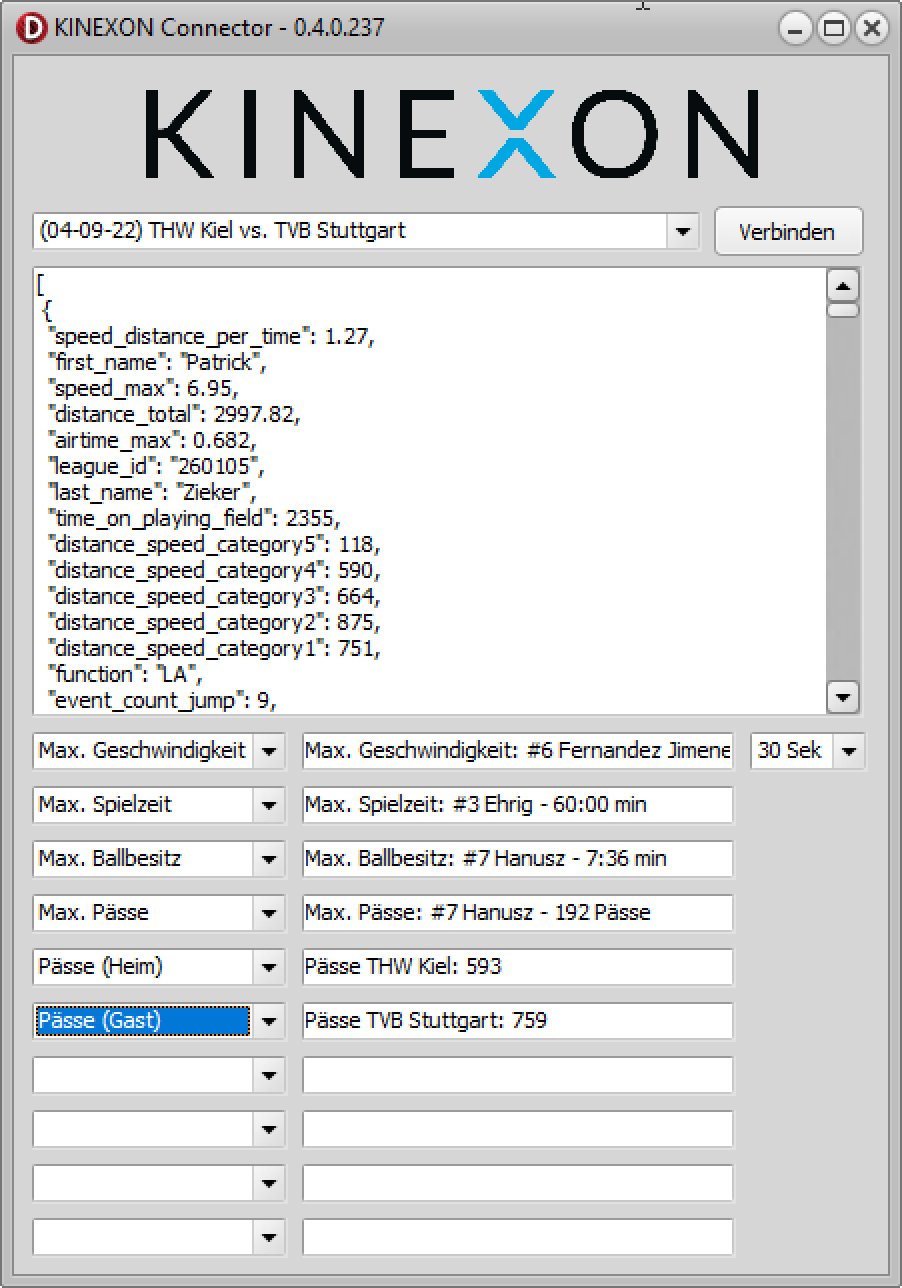This screenshot has width=902, height=1288.
Task: Click the KINEXON Connector app icon in title bar
Action: point(32,28)
